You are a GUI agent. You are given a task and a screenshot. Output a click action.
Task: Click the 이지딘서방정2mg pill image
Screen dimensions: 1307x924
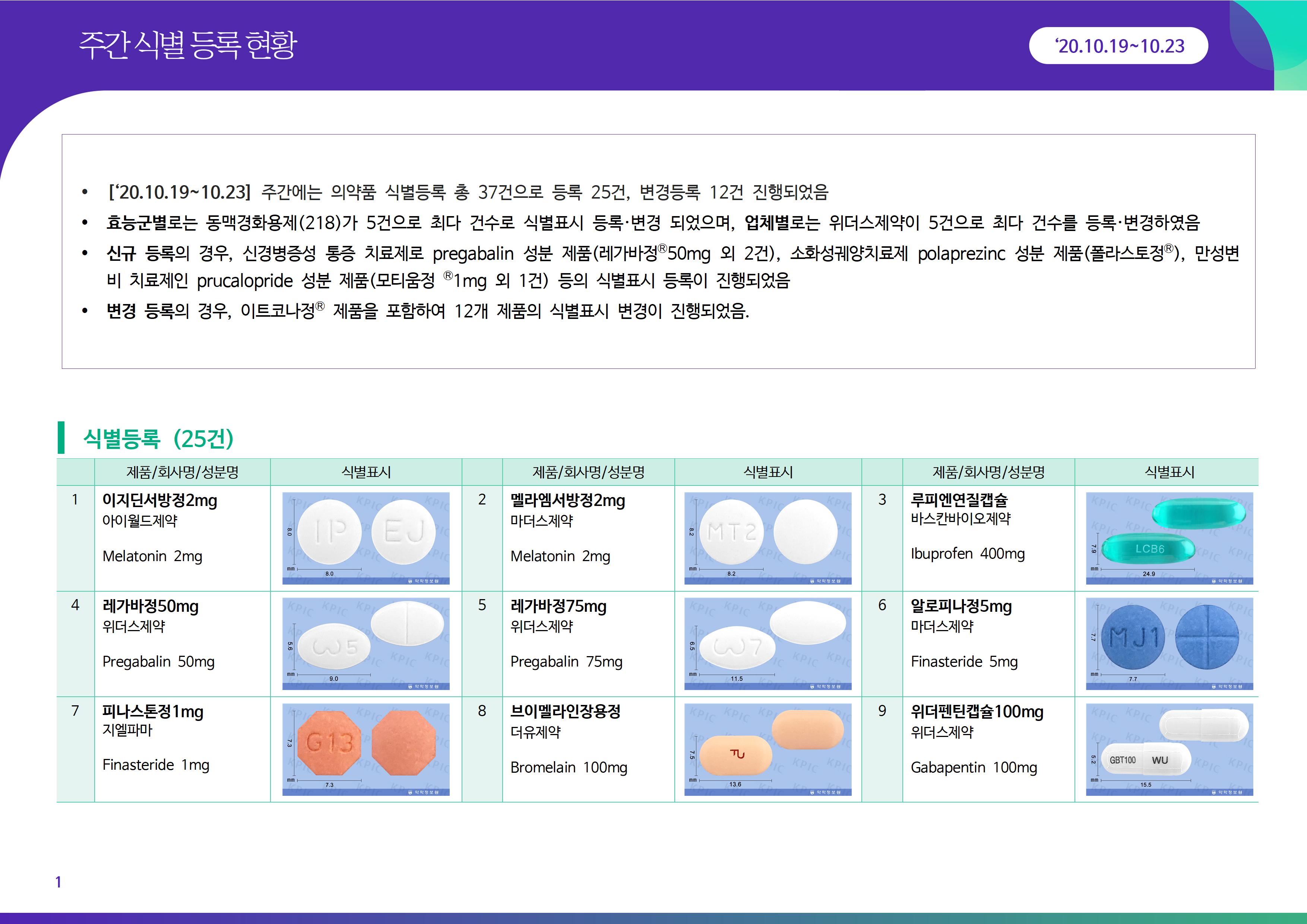click(x=365, y=538)
